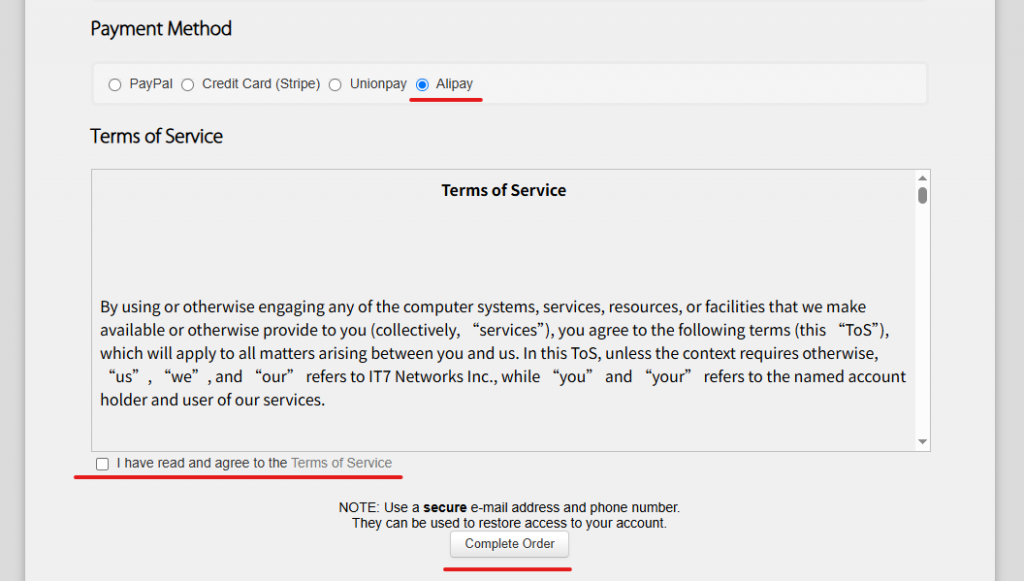This screenshot has height=581, width=1024.
Task: Click the PayPal label text
Action: pyautogui.click(x=151, y=84)
